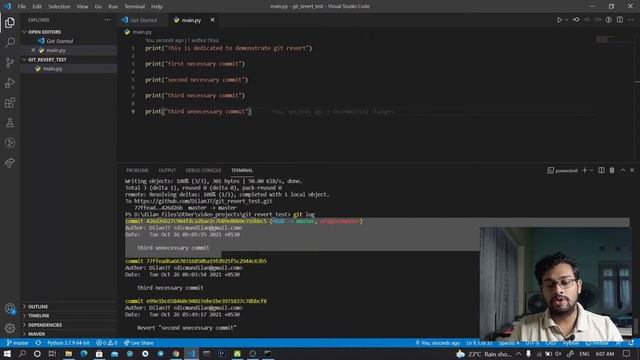The width and height of the screenshot is (640, 360).
Task: Open the split editor right icon
Action: coord(620,20)
